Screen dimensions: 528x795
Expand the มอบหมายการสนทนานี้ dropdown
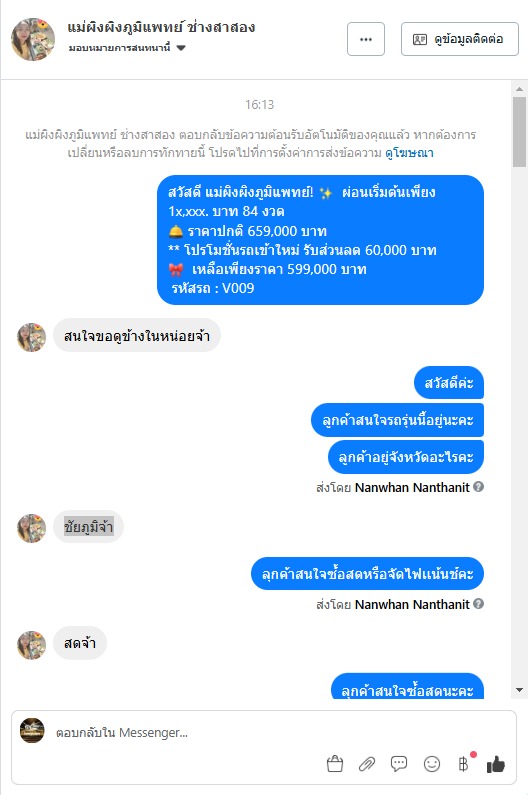[127, 48]
